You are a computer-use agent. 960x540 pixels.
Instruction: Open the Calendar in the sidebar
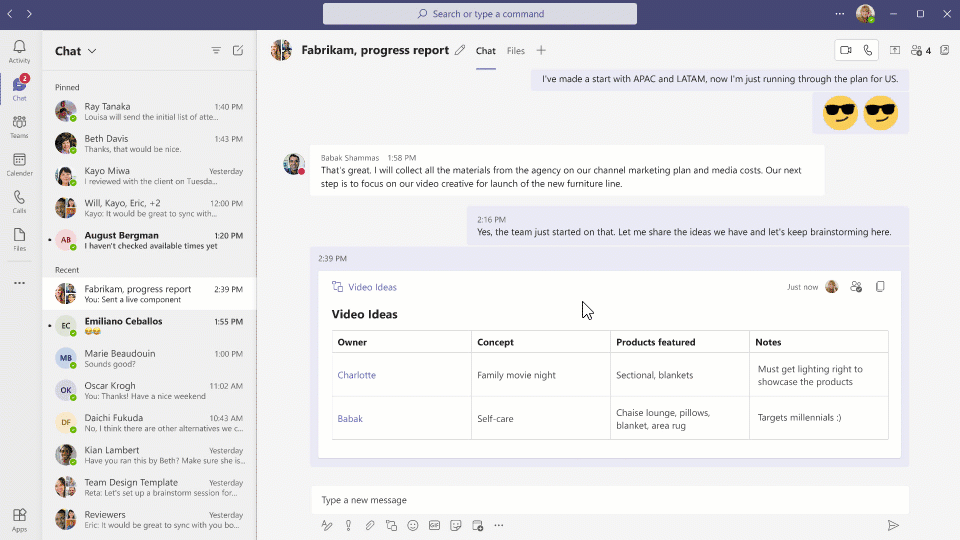coord(19,165)
